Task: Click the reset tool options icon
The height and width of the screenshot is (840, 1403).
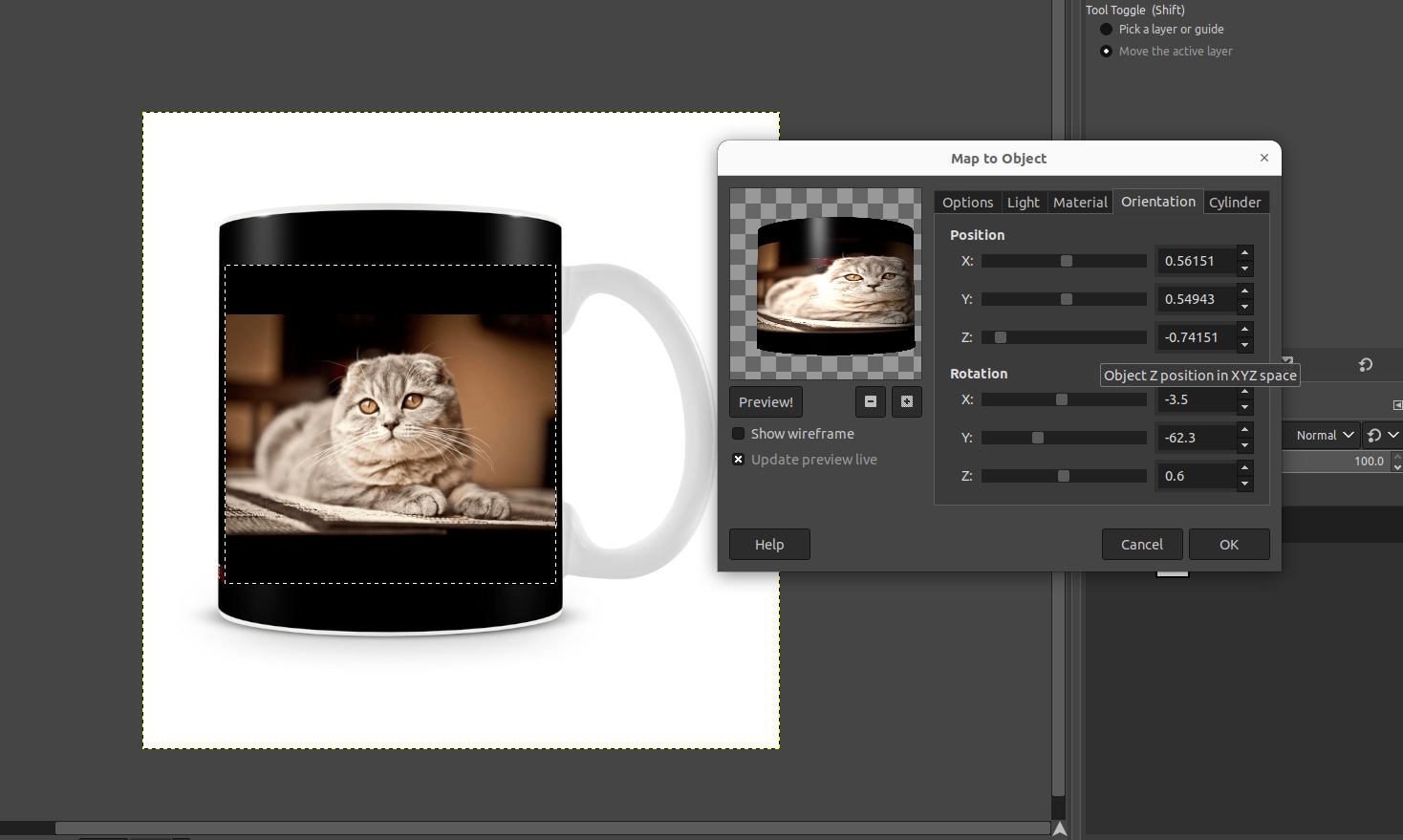Action: (x=1366, y=365)
